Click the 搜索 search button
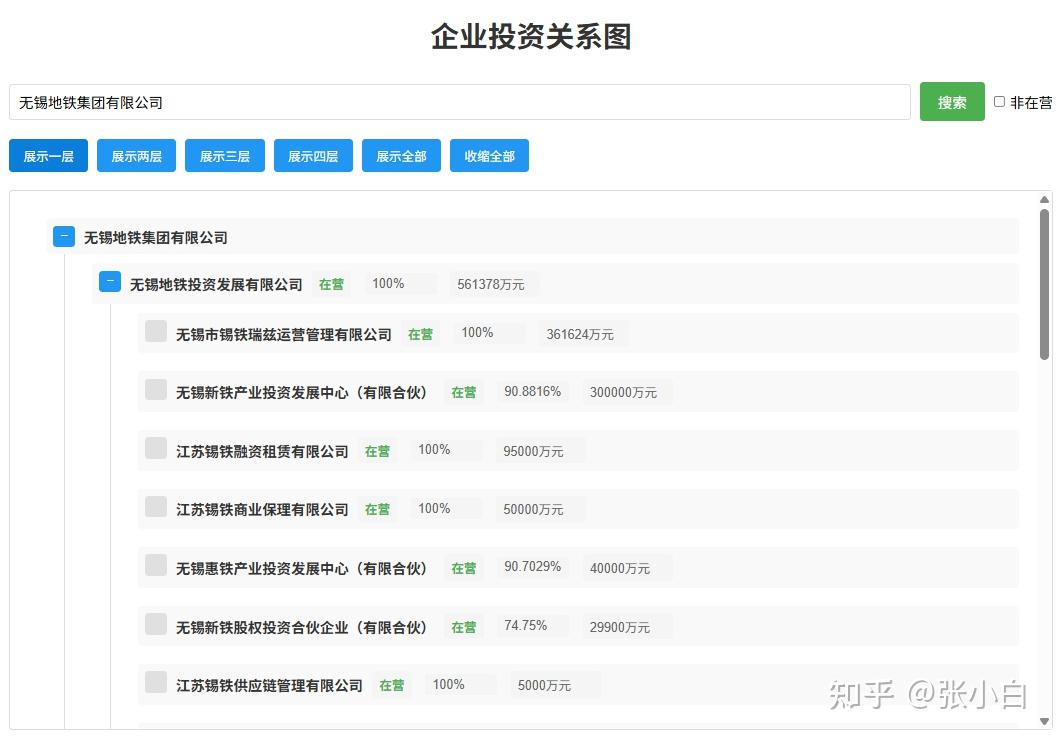The image size is (1056, 738). tap(952, 102)
